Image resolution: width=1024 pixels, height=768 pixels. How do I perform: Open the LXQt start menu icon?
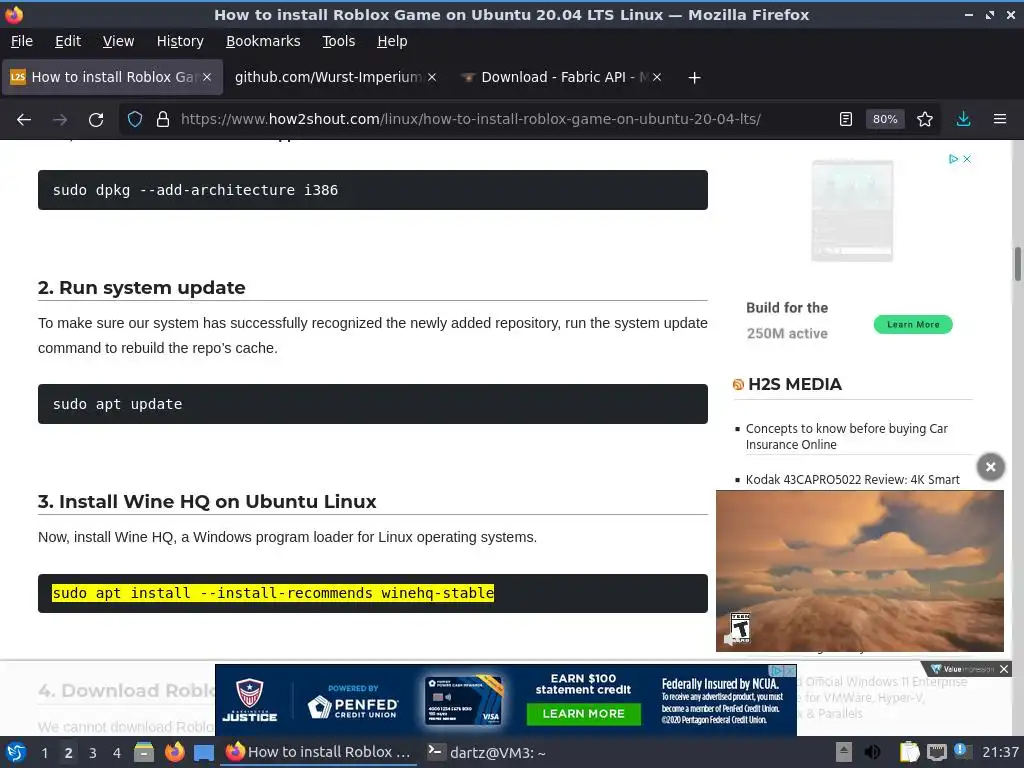[x=16, y=752]
